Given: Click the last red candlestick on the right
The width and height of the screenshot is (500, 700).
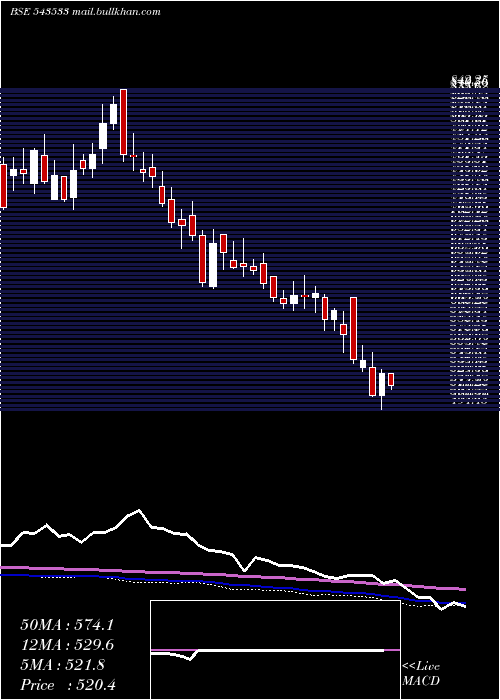Looking at the screenshot, I should [391, 379].
